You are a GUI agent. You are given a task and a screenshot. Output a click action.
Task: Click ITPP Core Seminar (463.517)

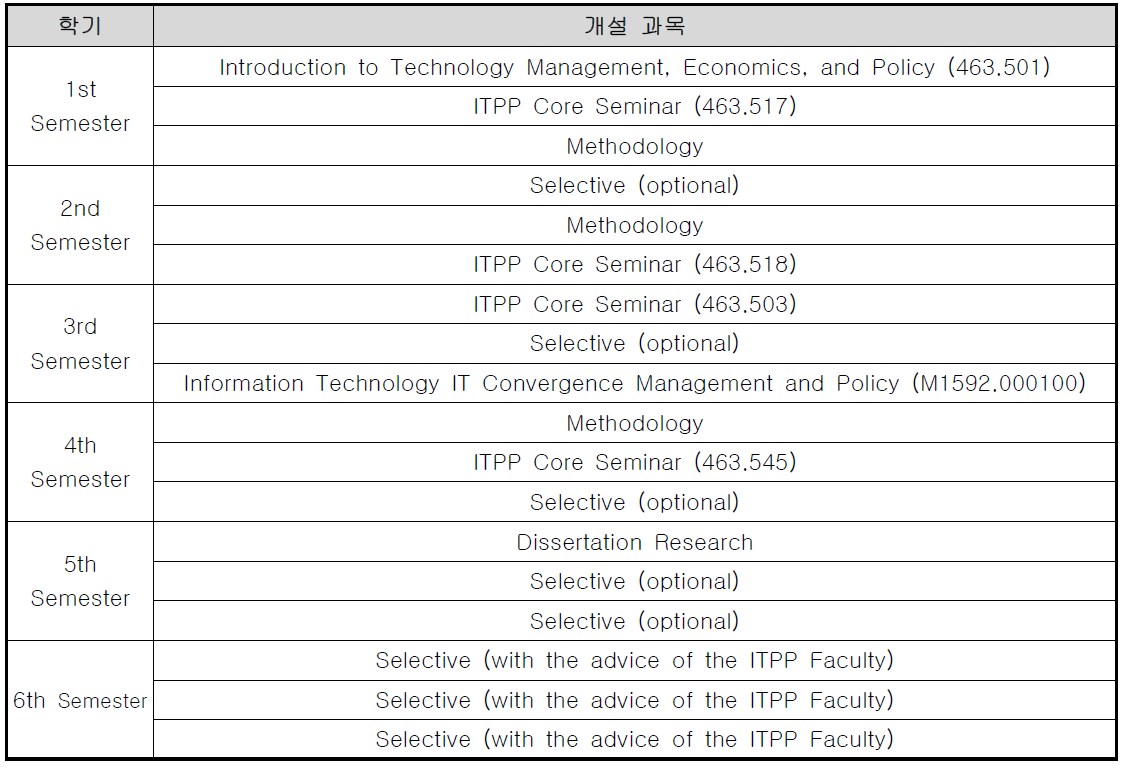click(x=634, y=107)
